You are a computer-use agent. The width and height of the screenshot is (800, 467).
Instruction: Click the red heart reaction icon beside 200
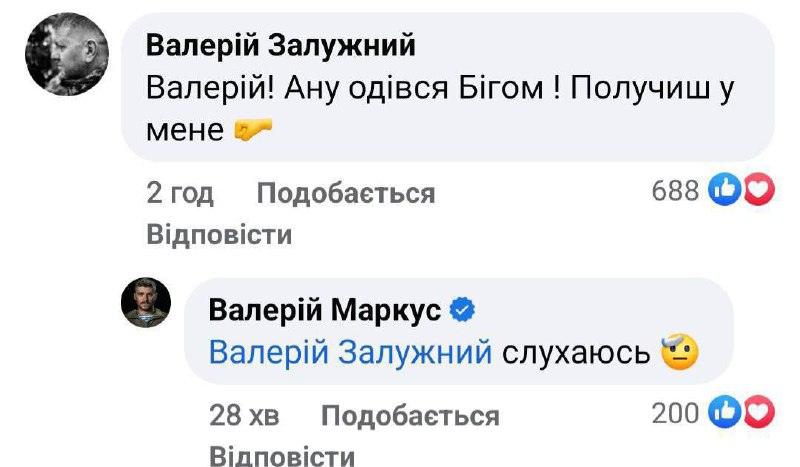coord(758,413)
